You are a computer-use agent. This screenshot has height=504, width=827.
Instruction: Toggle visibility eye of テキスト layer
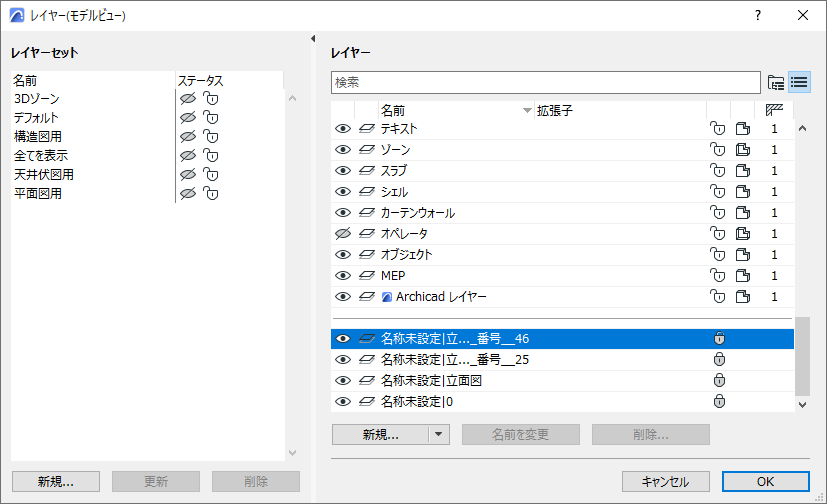click(343, 129)
